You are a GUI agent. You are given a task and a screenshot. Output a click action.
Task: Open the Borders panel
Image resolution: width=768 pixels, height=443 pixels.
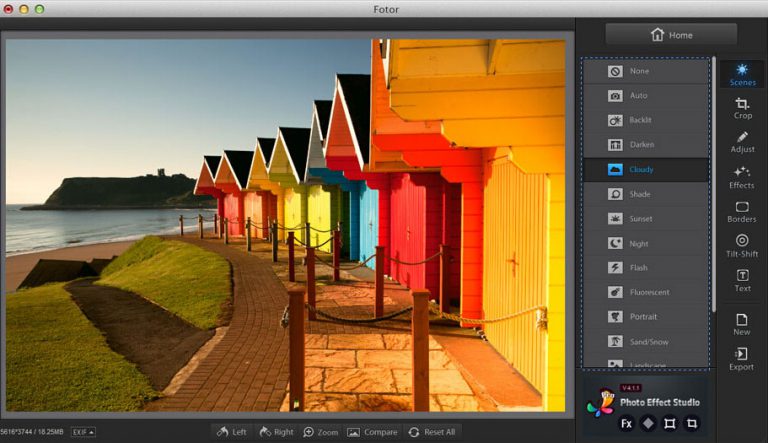[x=742, y=211]
